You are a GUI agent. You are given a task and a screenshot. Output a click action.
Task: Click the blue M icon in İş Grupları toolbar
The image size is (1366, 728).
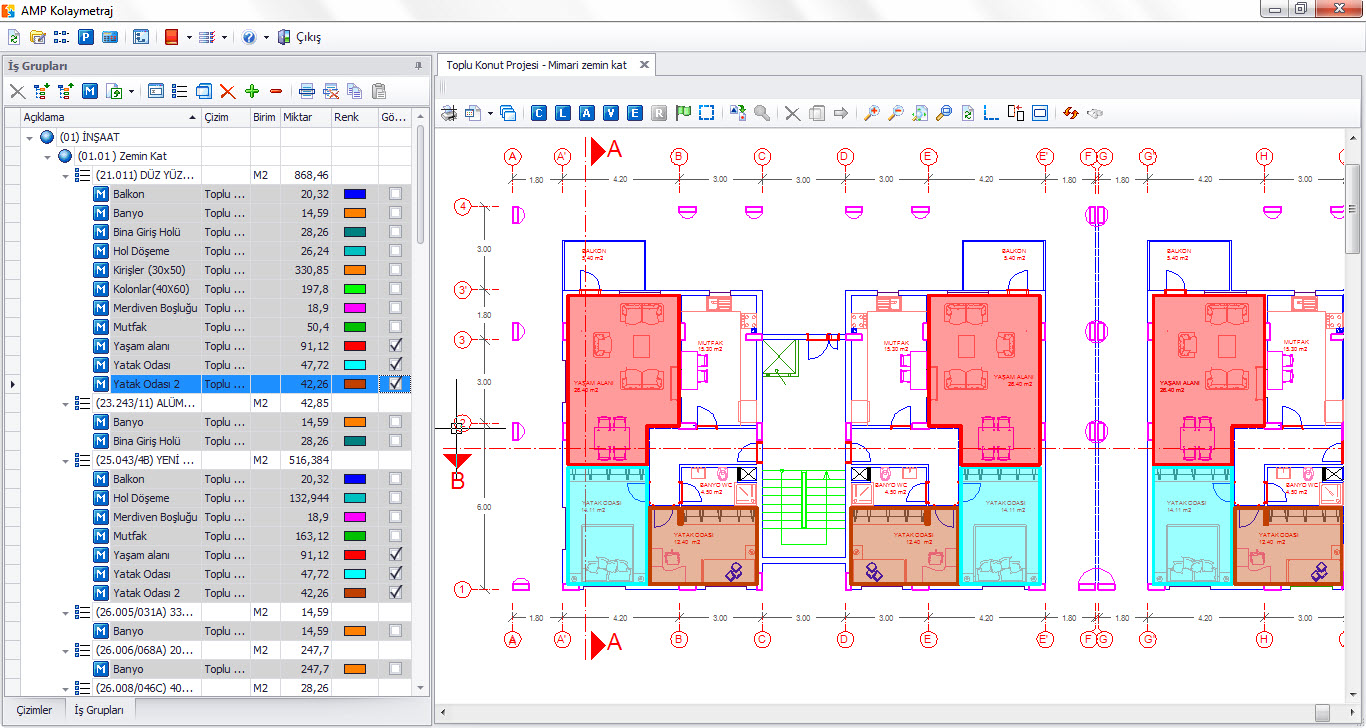pos(90,91)
